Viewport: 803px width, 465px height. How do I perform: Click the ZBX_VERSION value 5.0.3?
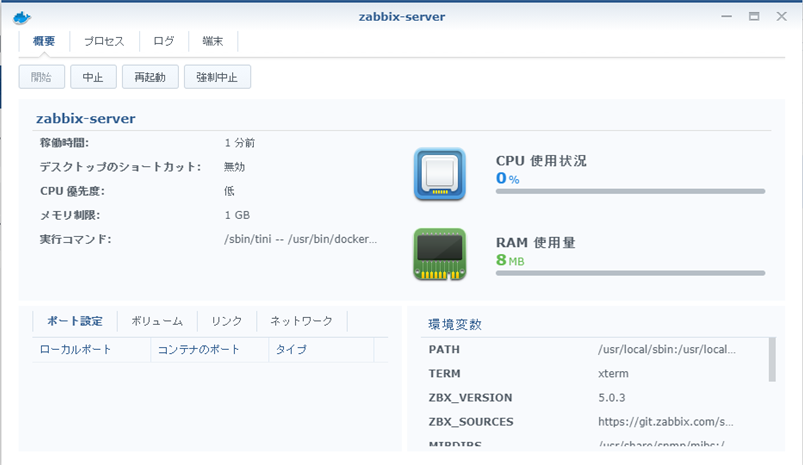pyautogui.click(x=612, y=398)
